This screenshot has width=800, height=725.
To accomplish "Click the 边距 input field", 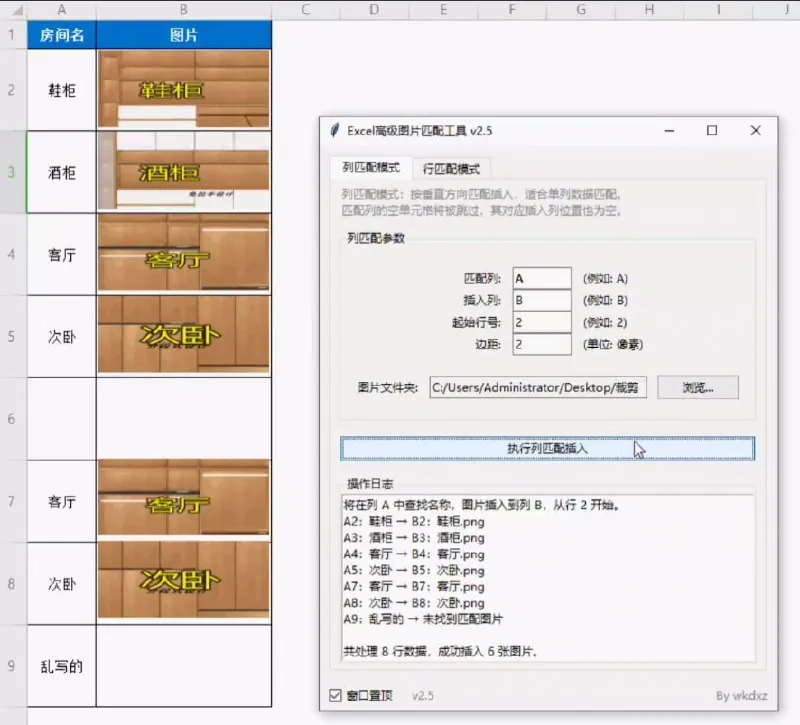I will (x=541, y=344).
